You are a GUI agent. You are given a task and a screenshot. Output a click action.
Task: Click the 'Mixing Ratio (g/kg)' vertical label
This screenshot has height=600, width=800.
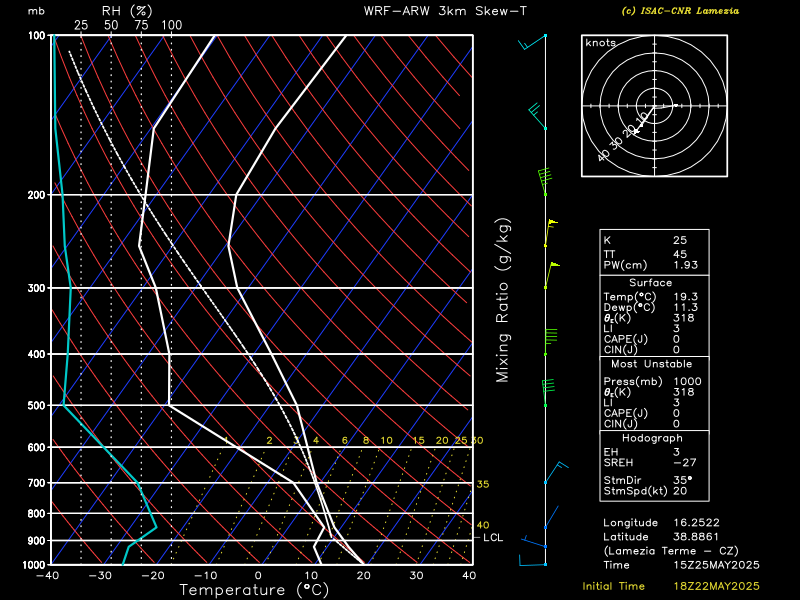pyautogui.click(x=503, y=301)
